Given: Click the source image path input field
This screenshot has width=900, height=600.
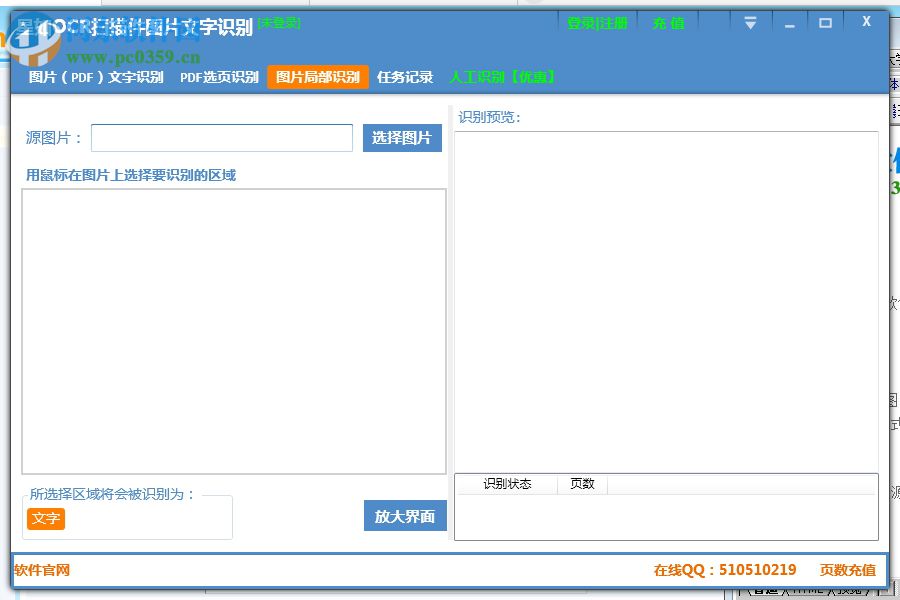Looking at the screenshot, I should point(220,137).
